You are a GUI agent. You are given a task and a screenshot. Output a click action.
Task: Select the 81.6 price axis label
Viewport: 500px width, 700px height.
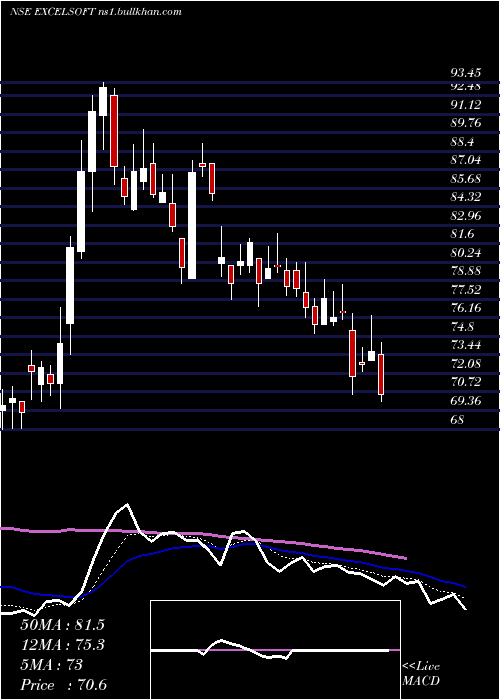pos(462,234)
